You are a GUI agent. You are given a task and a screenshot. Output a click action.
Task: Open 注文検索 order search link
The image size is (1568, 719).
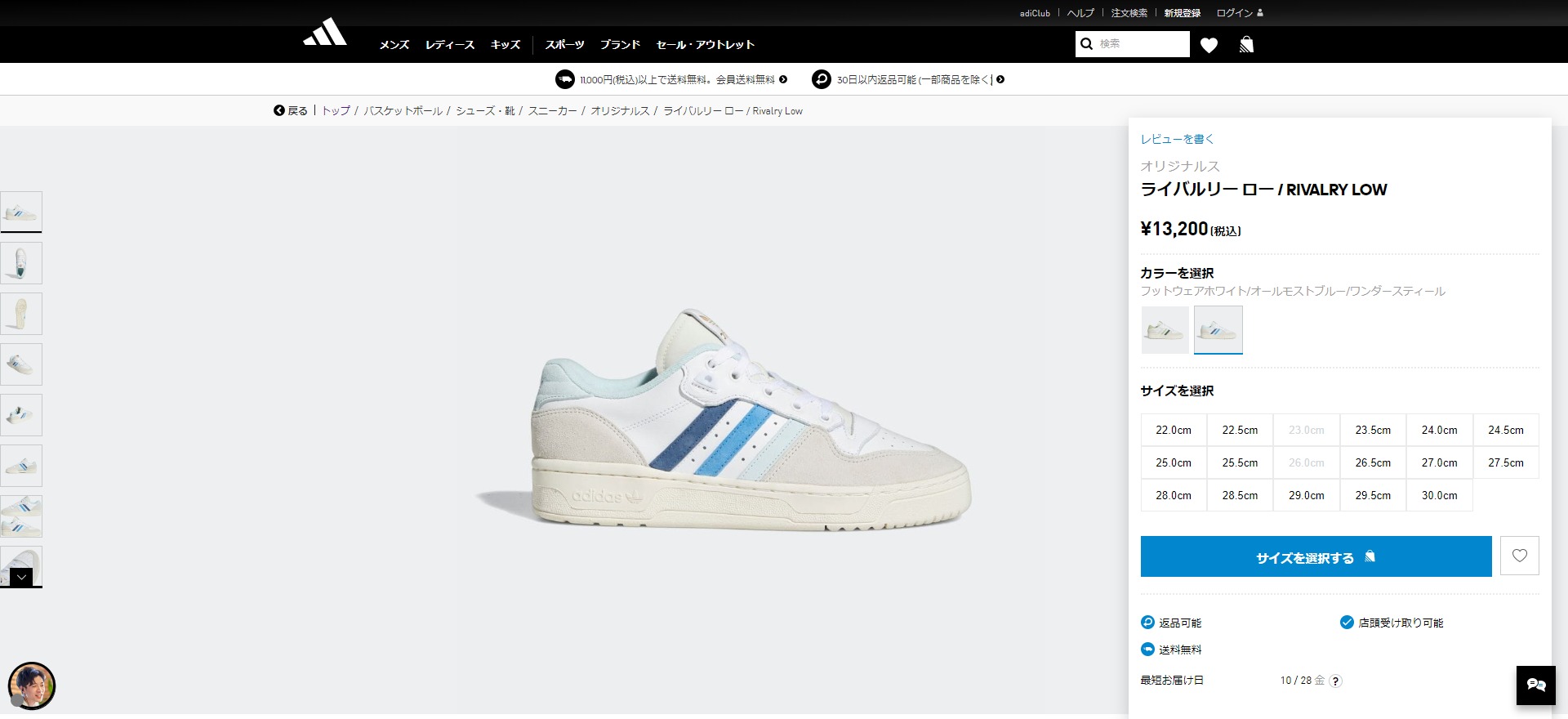[1129, 13]
